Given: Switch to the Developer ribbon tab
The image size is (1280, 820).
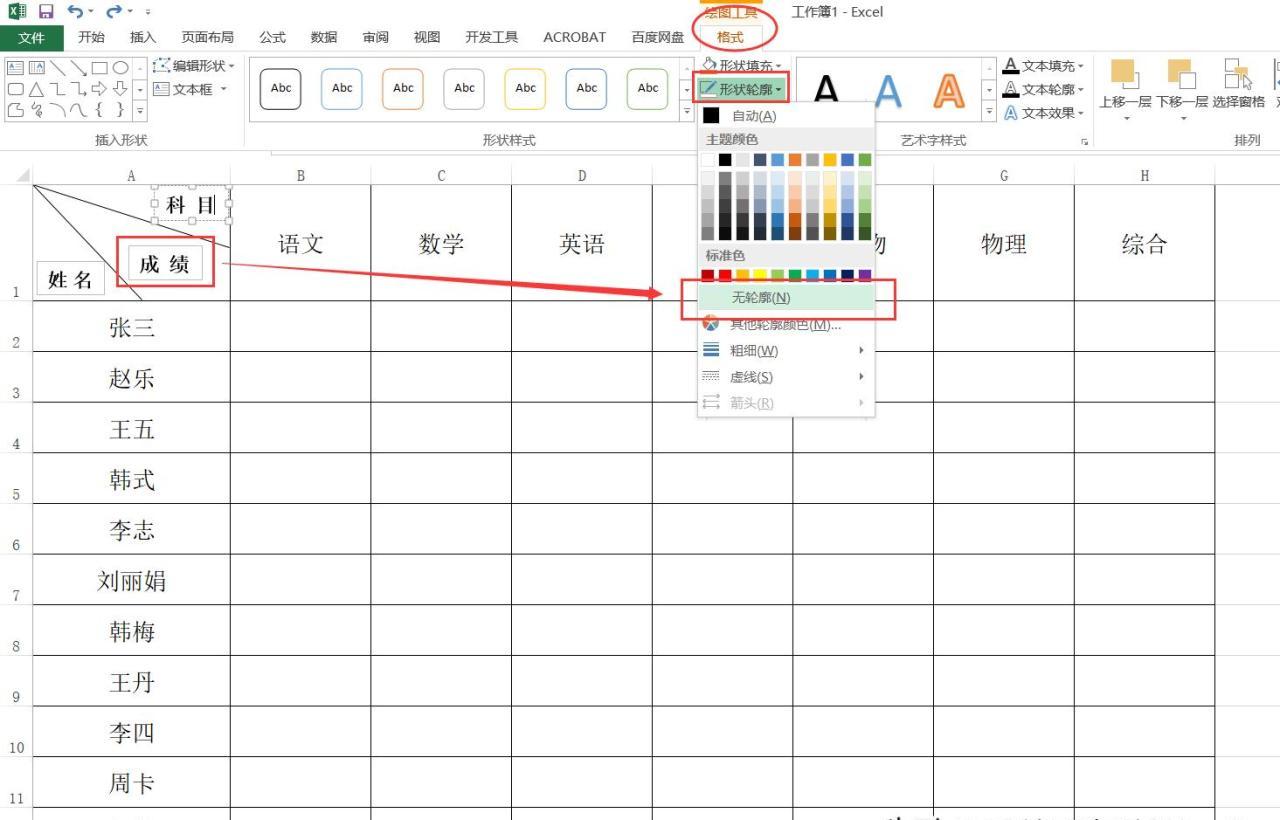Looking at the screenshot, I should click(491, 37).
